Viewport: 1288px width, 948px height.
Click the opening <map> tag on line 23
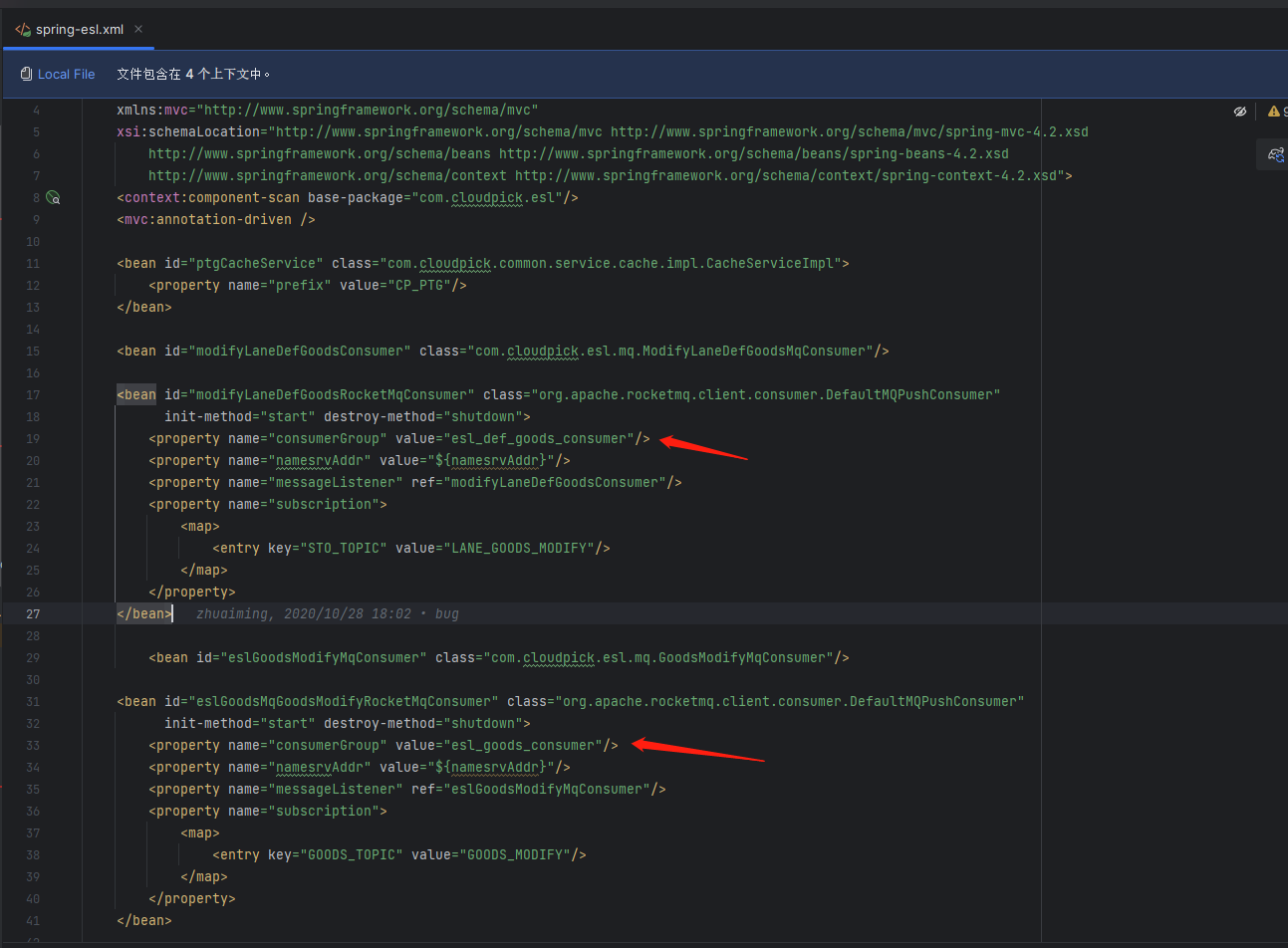[200, 526]
